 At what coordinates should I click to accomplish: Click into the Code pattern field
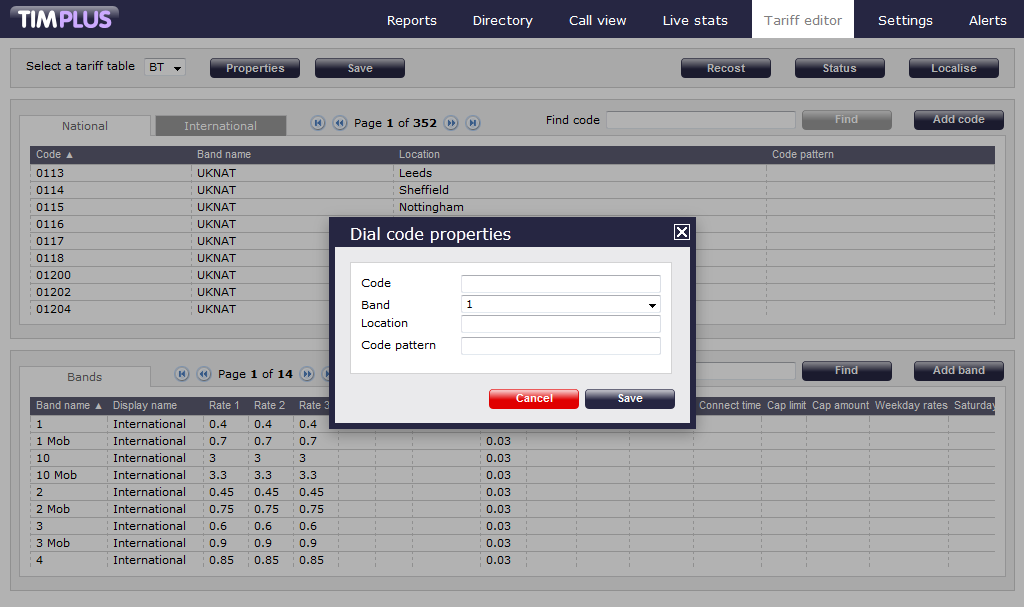[560, 346]
